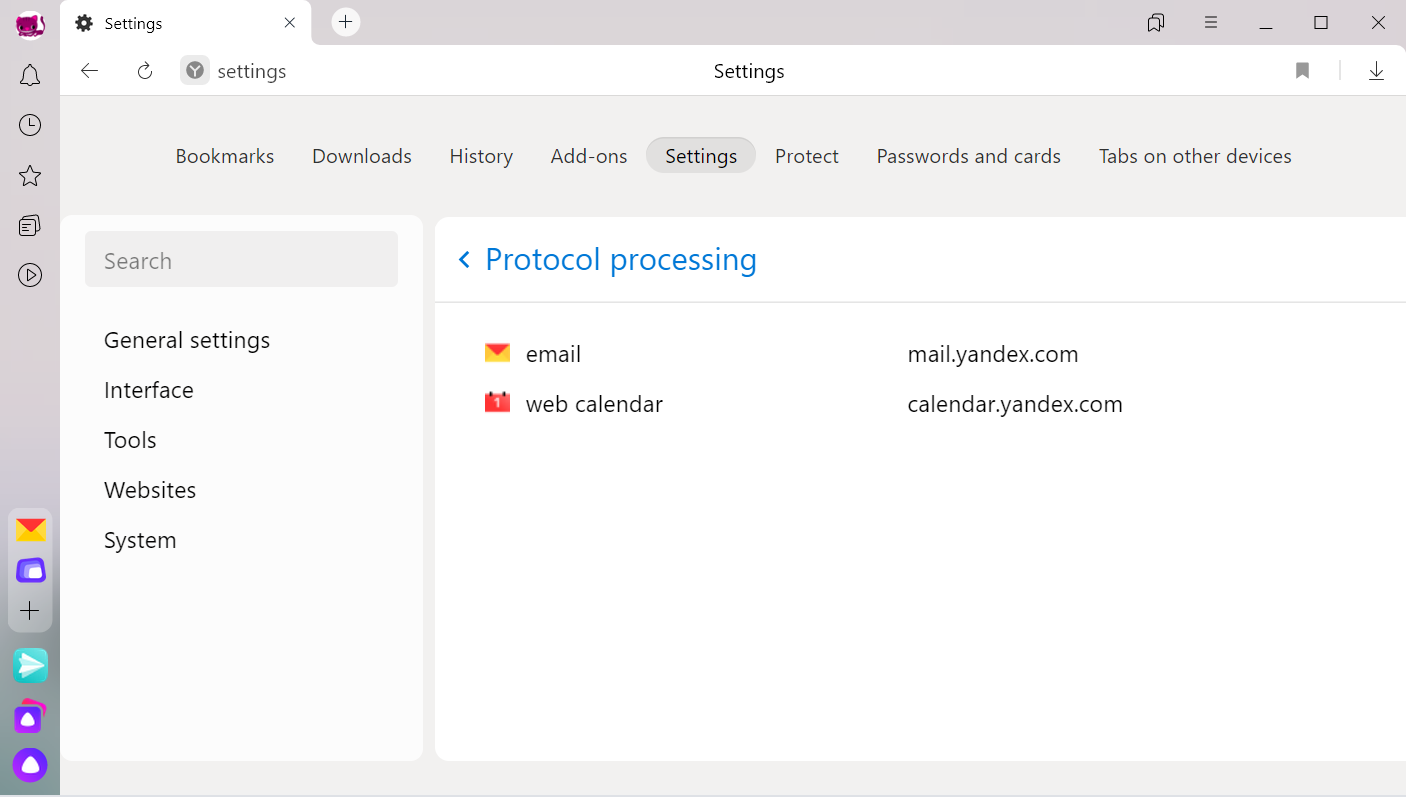Launch the Alice voice assistant round icon
1406x797 pixels.
coord(30,765)
